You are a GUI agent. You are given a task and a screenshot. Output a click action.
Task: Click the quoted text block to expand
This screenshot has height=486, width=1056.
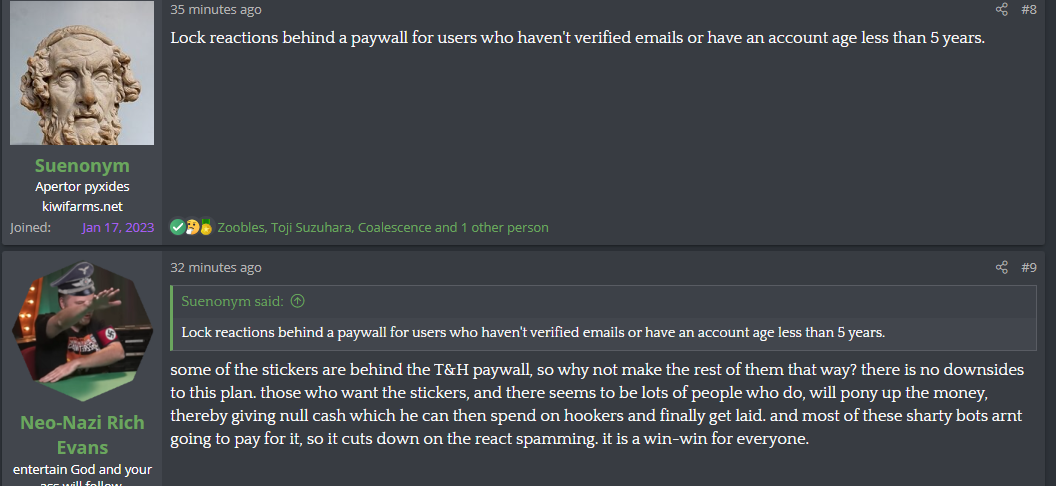604,333
